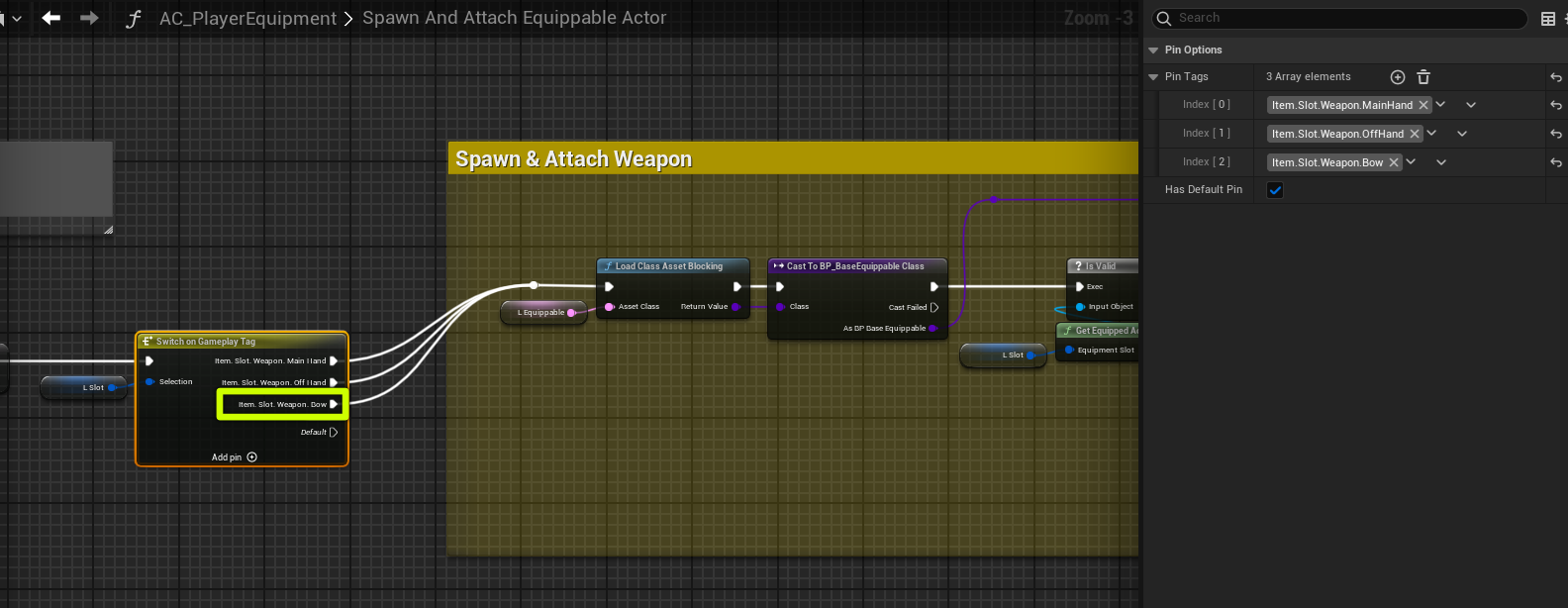Click the Default output pin on switch node
Image resolution: width=1568 pixels, height=608 pixels.
tap(334, 433)
